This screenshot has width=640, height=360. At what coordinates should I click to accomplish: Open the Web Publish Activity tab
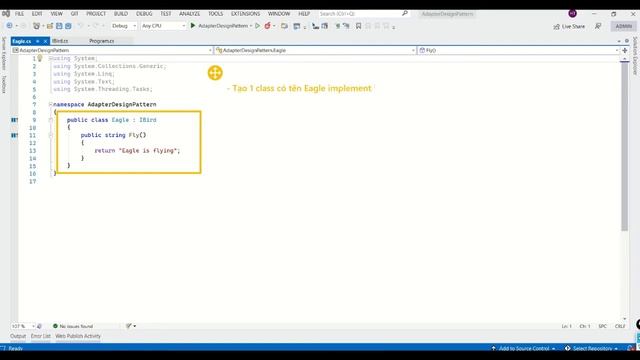[78, 336]
